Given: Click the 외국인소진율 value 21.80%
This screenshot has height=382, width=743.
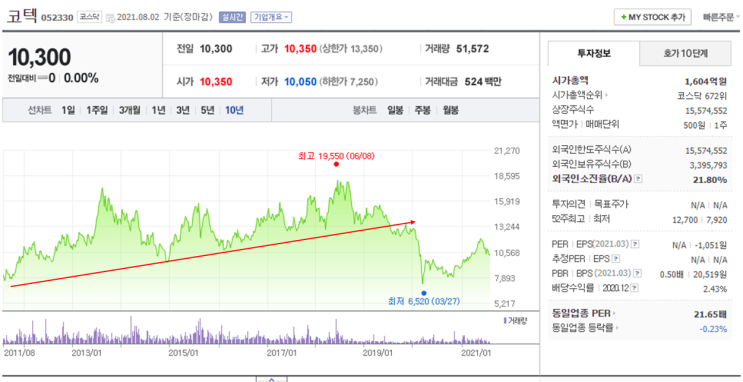Looking at the screenshot, I should tap(711, 180).
